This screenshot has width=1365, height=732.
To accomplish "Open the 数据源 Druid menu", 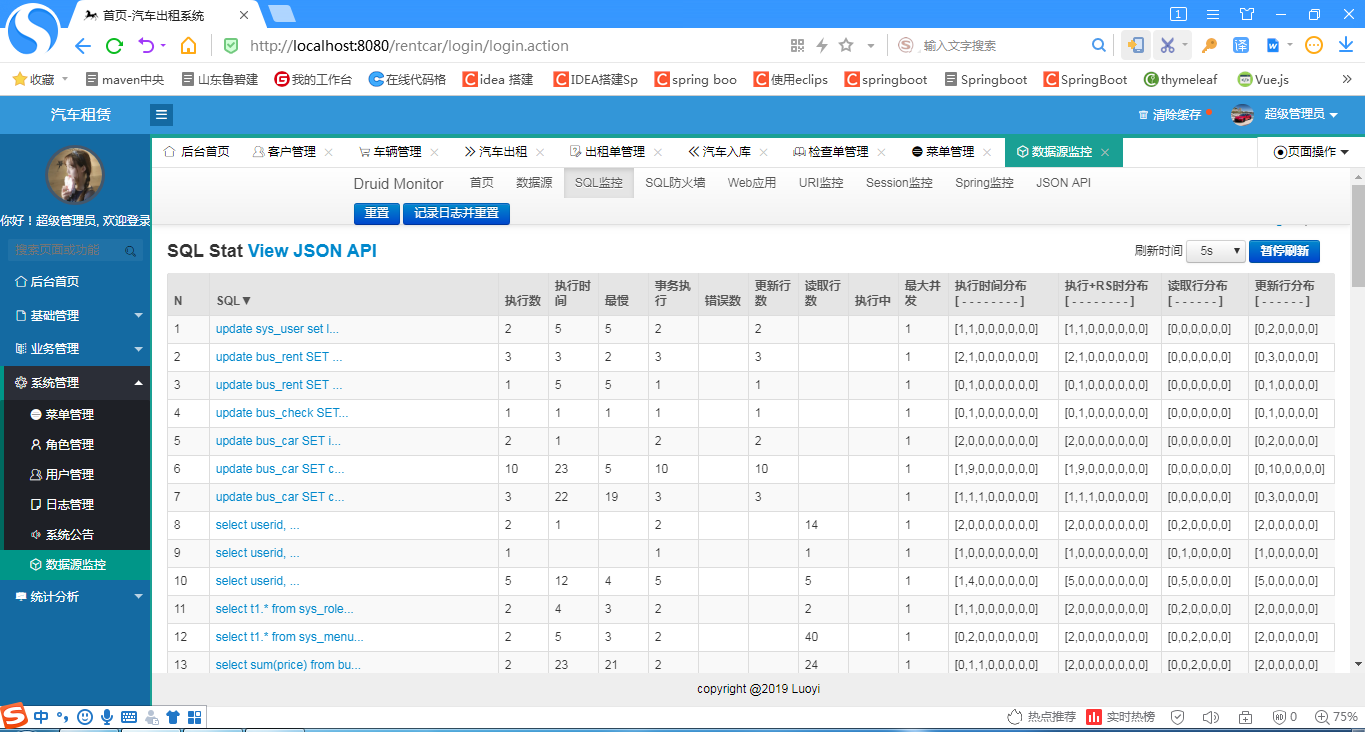I will click(534, 183).
